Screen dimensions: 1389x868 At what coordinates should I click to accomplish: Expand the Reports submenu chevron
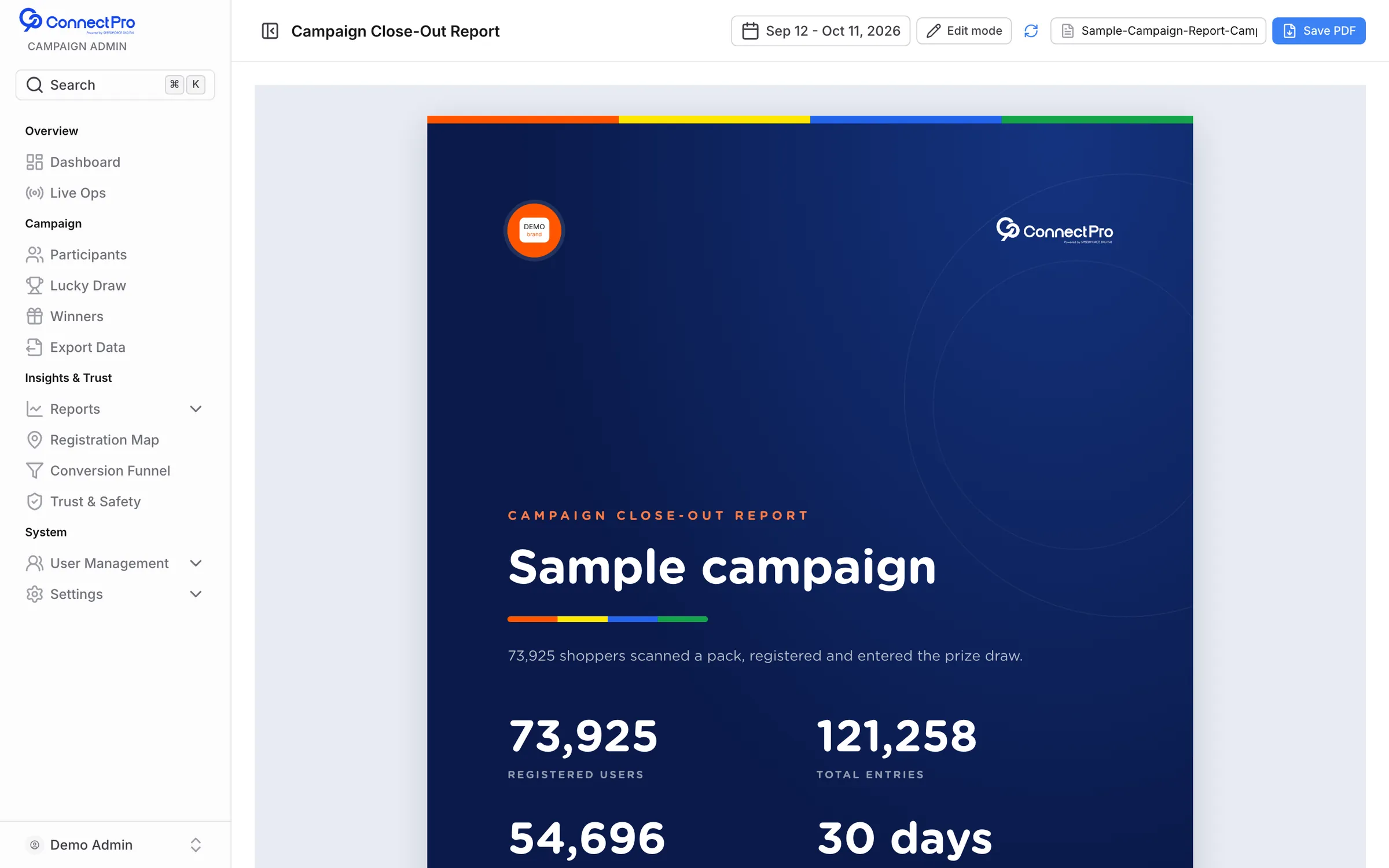pyautogui.click(x=196, y=409)
